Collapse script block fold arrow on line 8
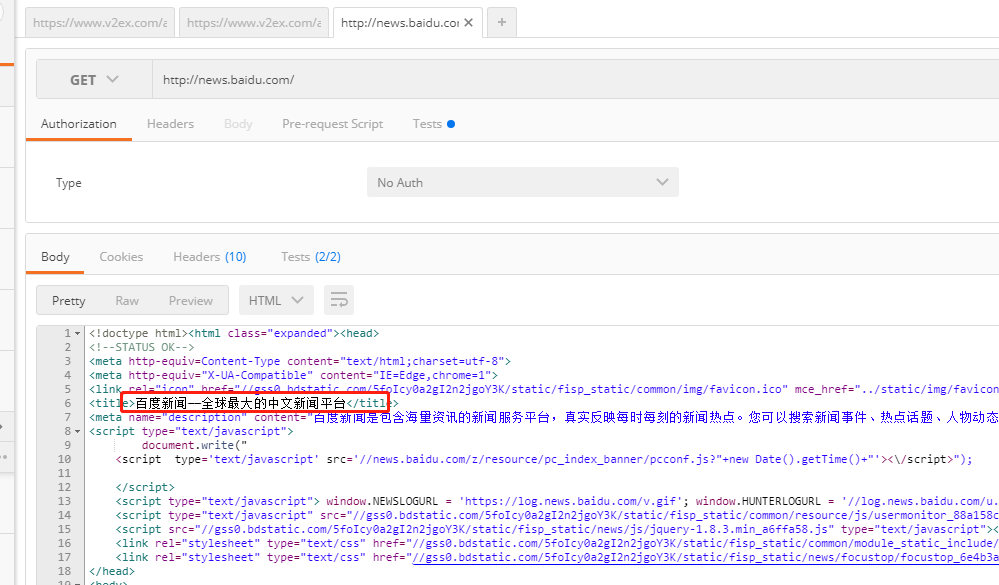 [x=78, y=431]
